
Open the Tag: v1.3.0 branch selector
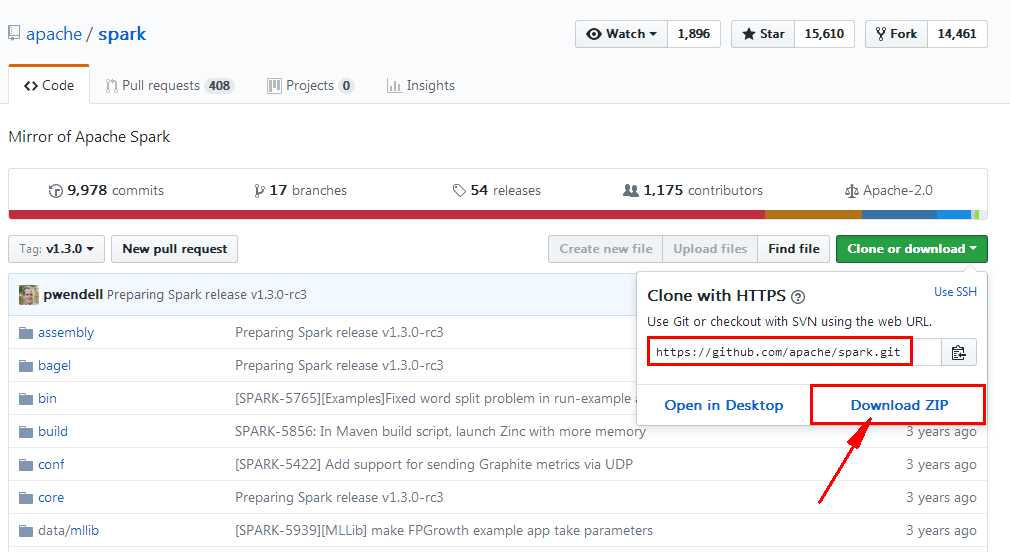click(x=57, y=249)
